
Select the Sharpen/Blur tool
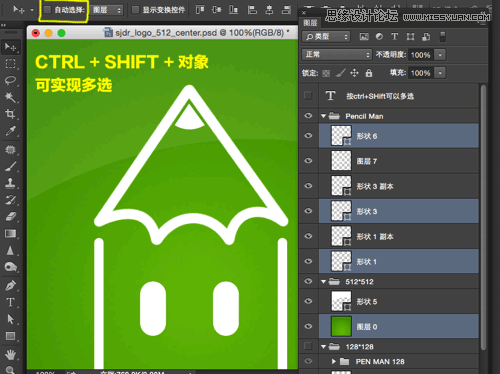tap(10, 250)
